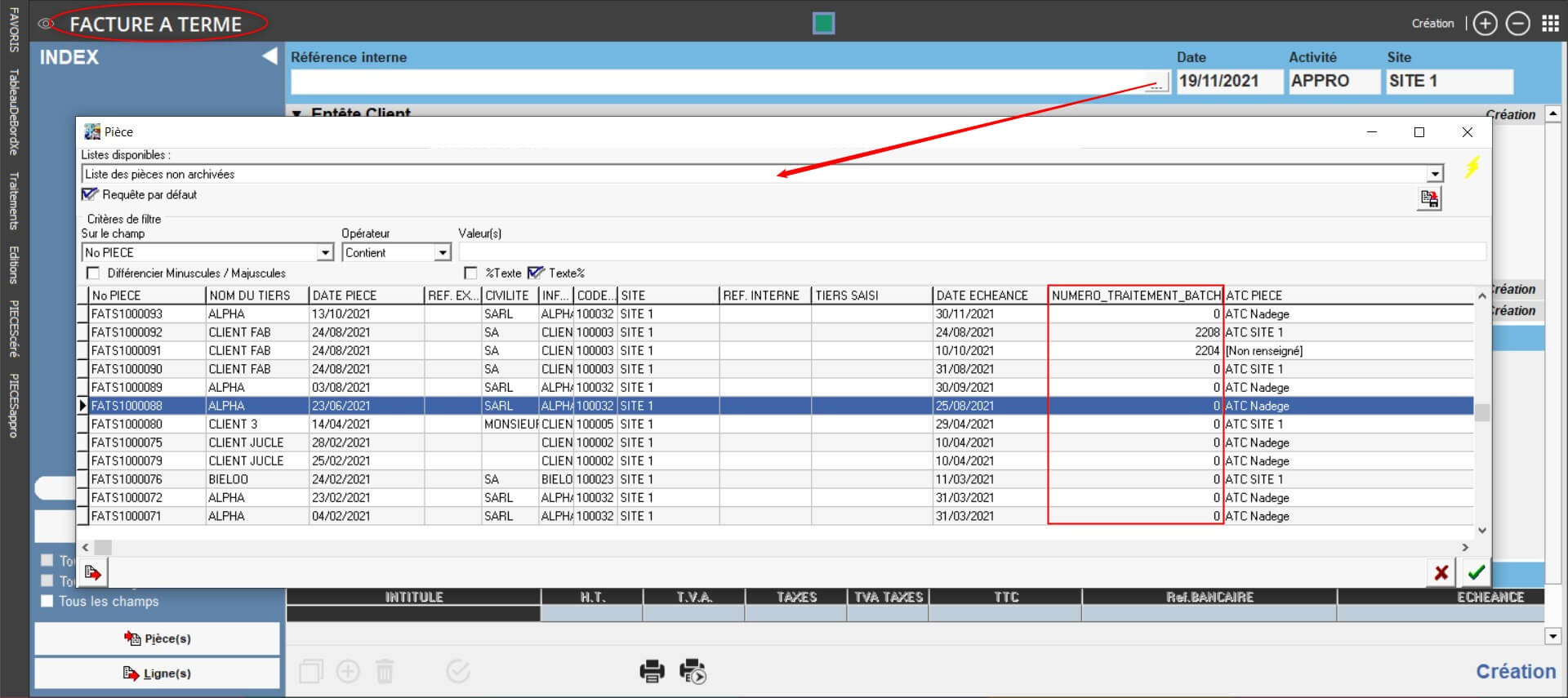The width and height of the screenshot is (1568, 698).
Task: Switch to the Traitements sidebar tab
Action: click(14, 200)
